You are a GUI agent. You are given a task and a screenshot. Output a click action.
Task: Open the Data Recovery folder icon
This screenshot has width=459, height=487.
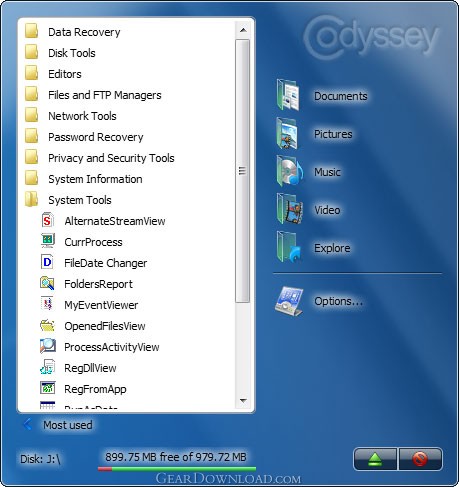32,31
